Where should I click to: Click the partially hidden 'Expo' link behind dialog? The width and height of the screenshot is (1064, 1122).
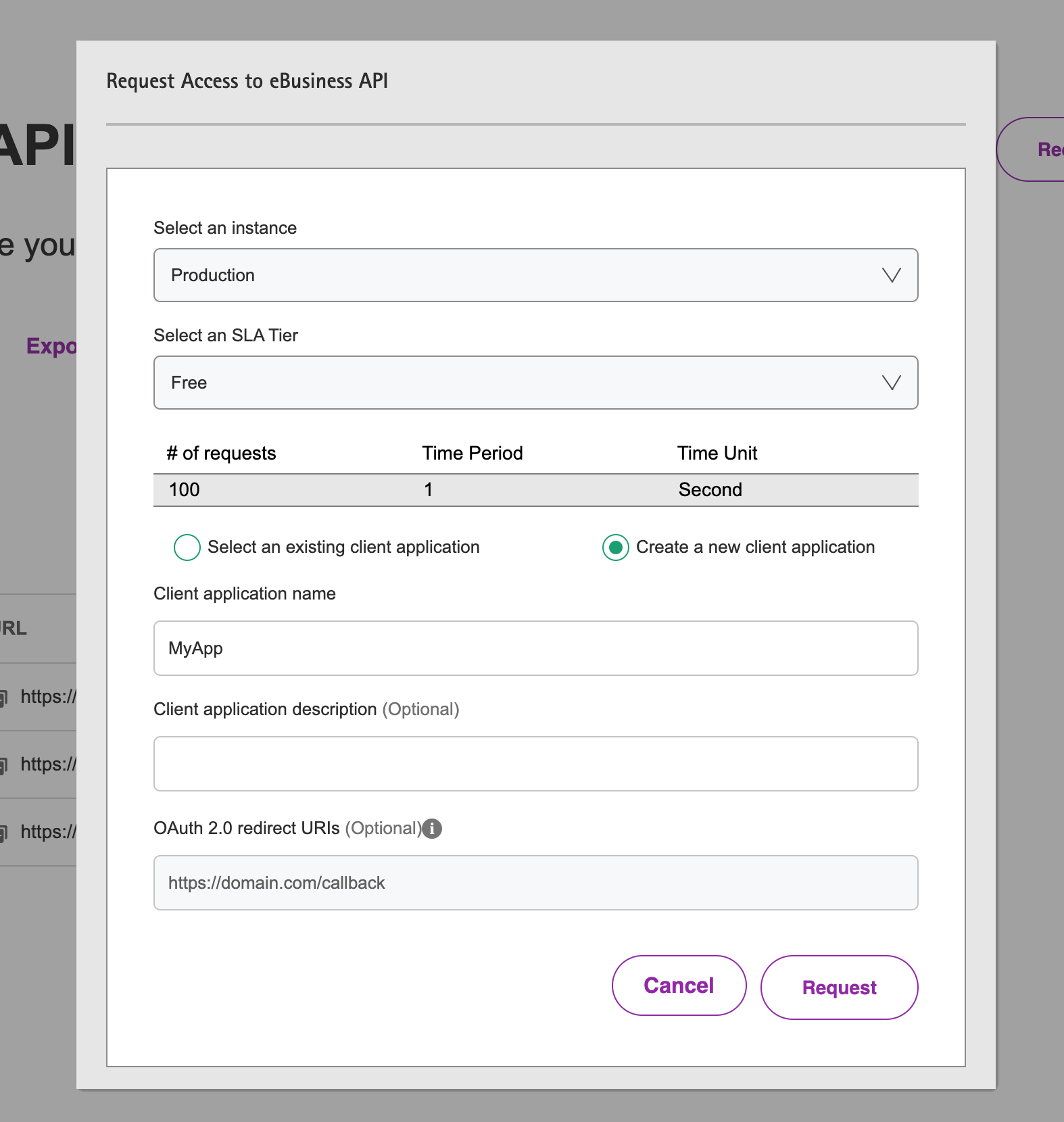(x=51, y=346)
